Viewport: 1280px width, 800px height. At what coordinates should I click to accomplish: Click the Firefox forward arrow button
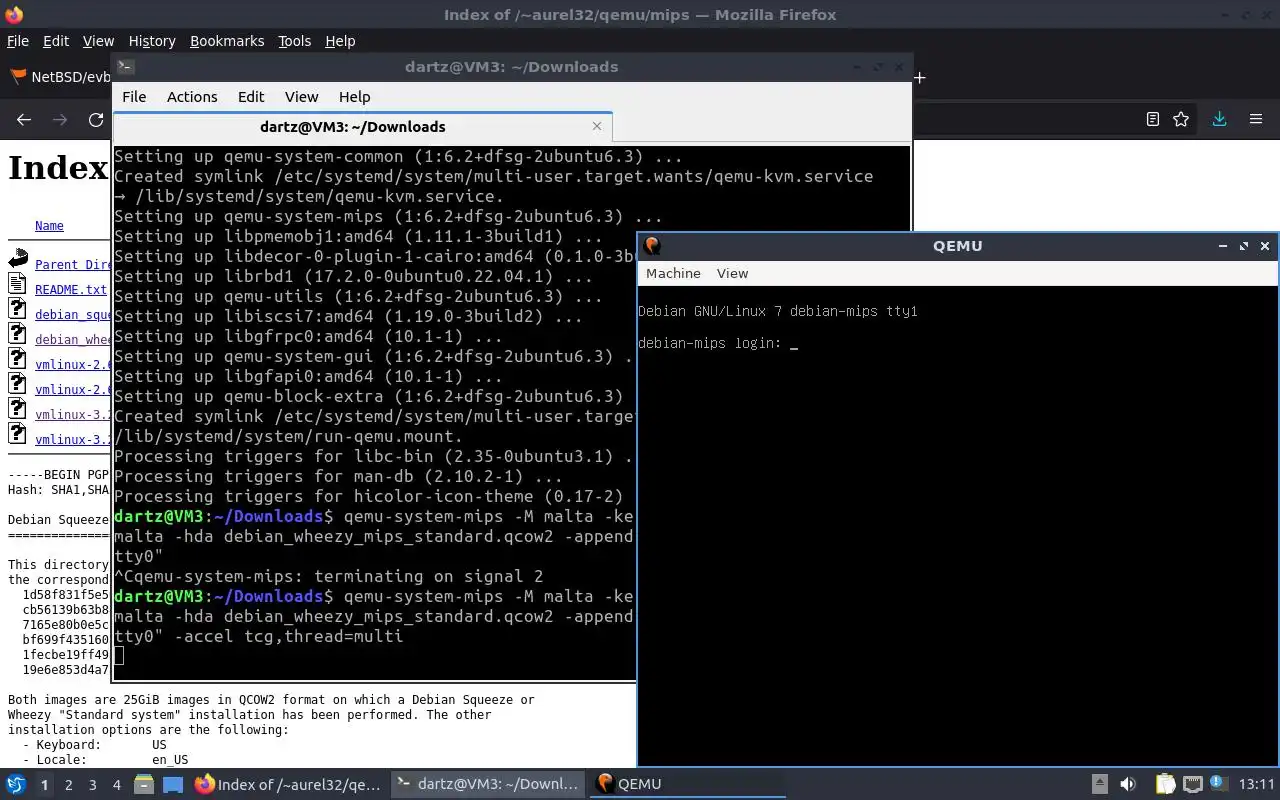[60, 119]
